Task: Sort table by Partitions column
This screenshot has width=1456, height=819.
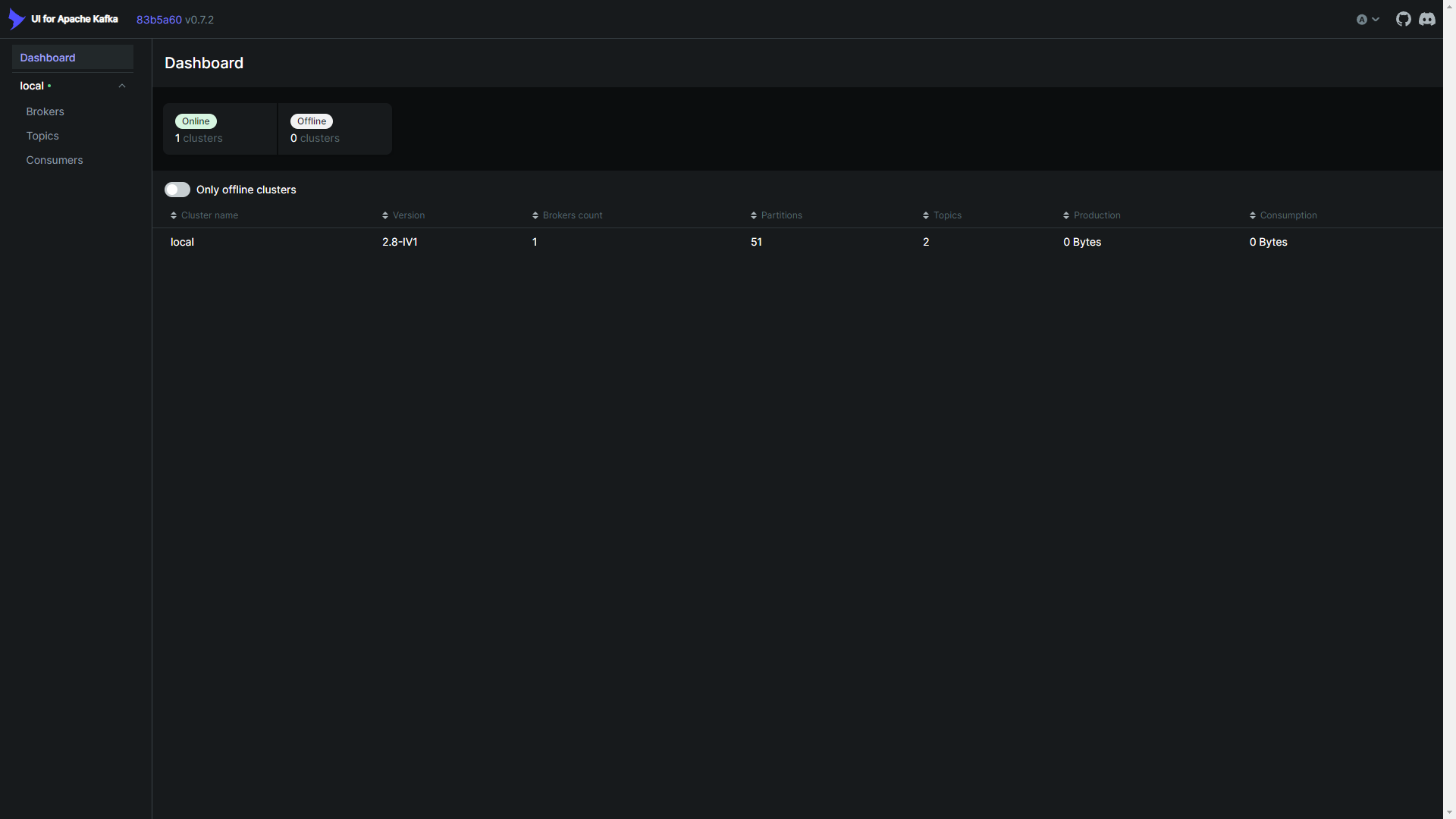Action: (782, 215)
